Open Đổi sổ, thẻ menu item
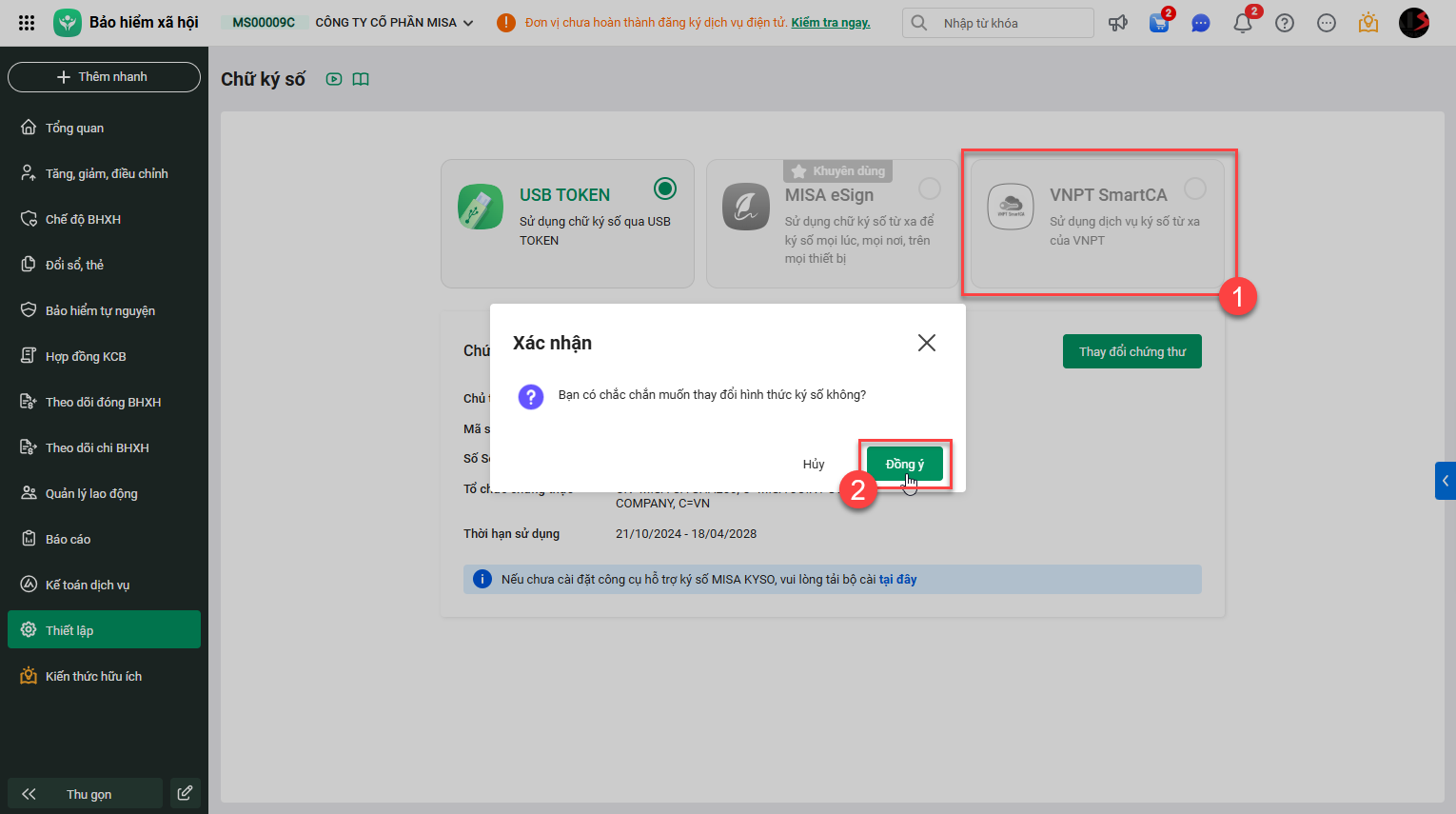The image size is (1456, 814). coord(105,265)
